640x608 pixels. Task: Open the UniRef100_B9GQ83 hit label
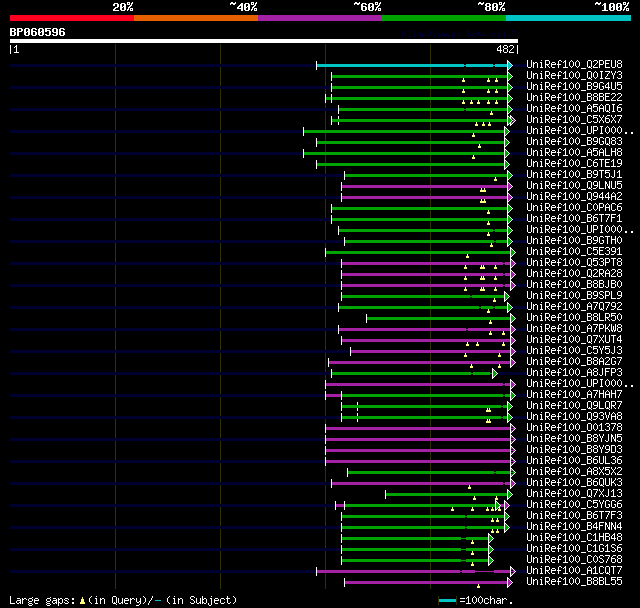[x=574, y=142]
